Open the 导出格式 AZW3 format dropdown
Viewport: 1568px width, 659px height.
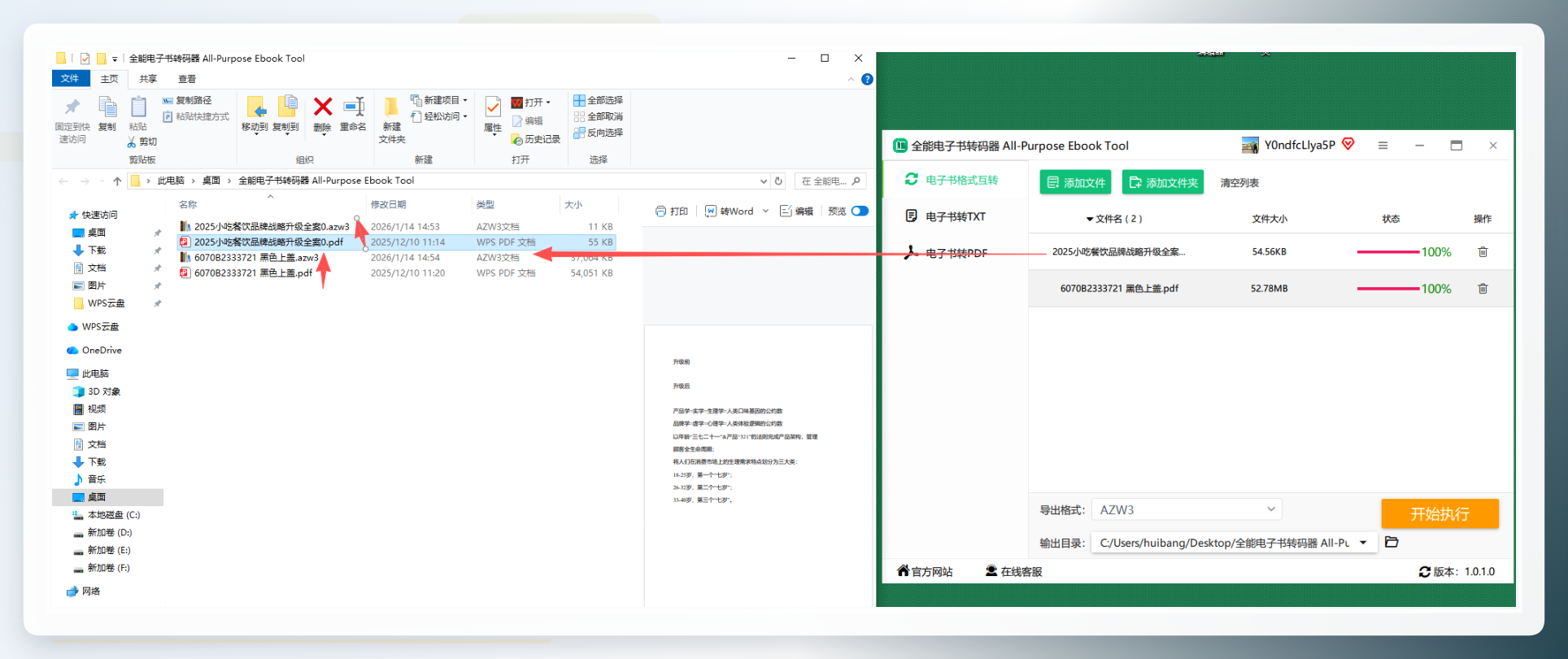point(1187,510)
